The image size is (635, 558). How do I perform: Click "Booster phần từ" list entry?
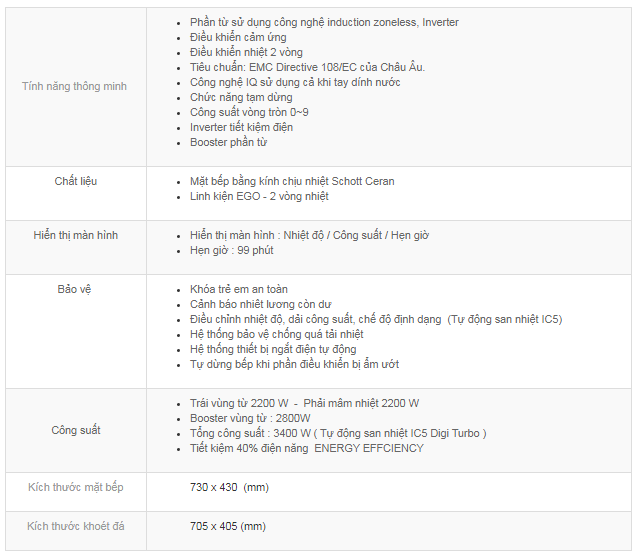click(x=228, y=142)
